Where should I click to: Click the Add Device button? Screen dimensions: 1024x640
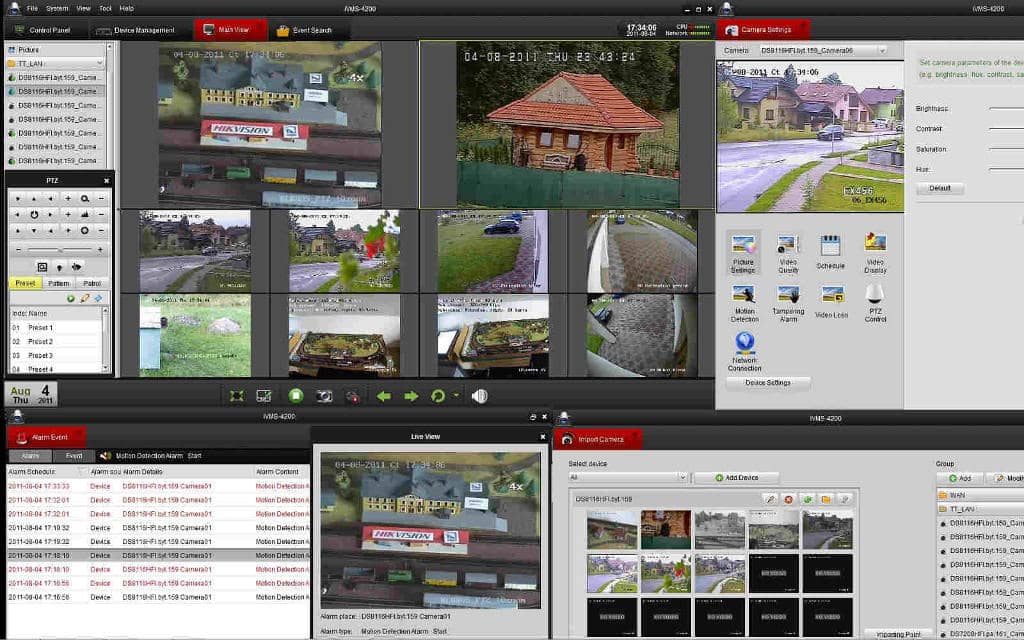tap(736, 478)
